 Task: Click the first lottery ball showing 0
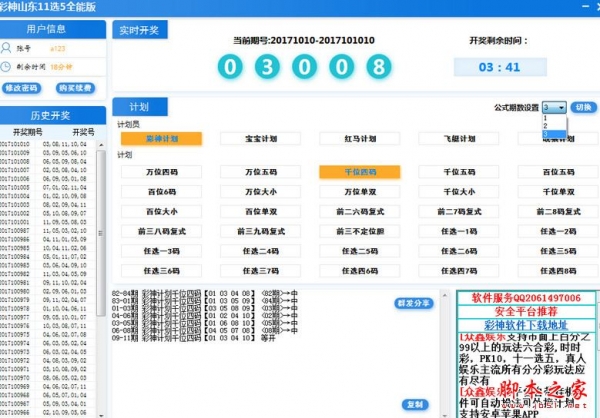pos(230,67)
